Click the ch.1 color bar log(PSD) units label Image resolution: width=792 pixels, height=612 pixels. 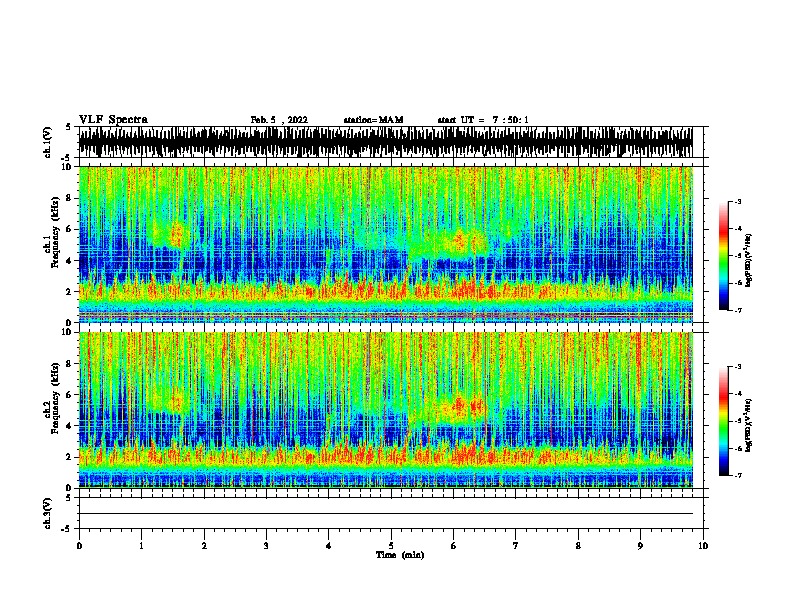(749, 261)
